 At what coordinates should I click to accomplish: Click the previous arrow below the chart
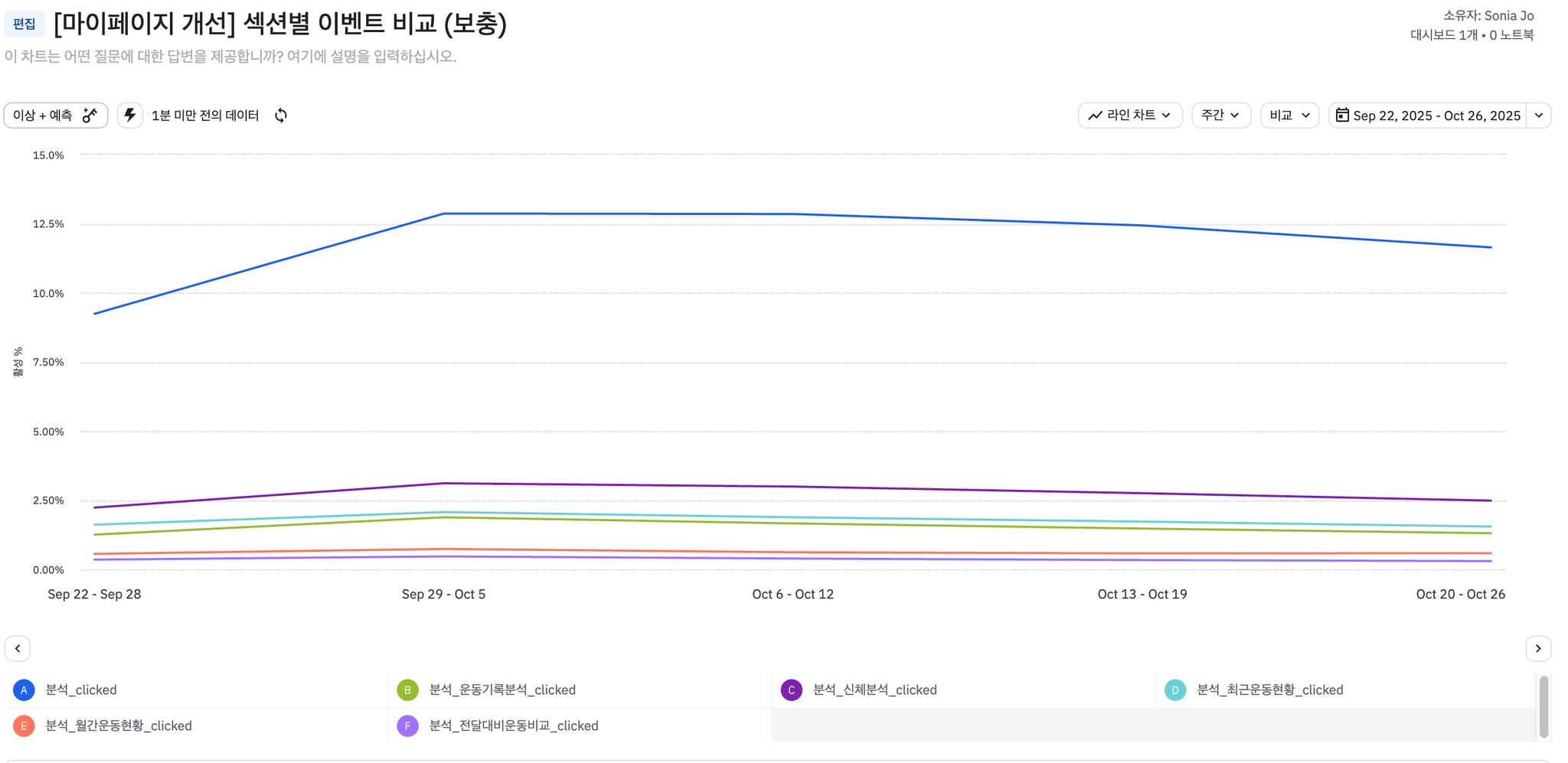(18, 648)
